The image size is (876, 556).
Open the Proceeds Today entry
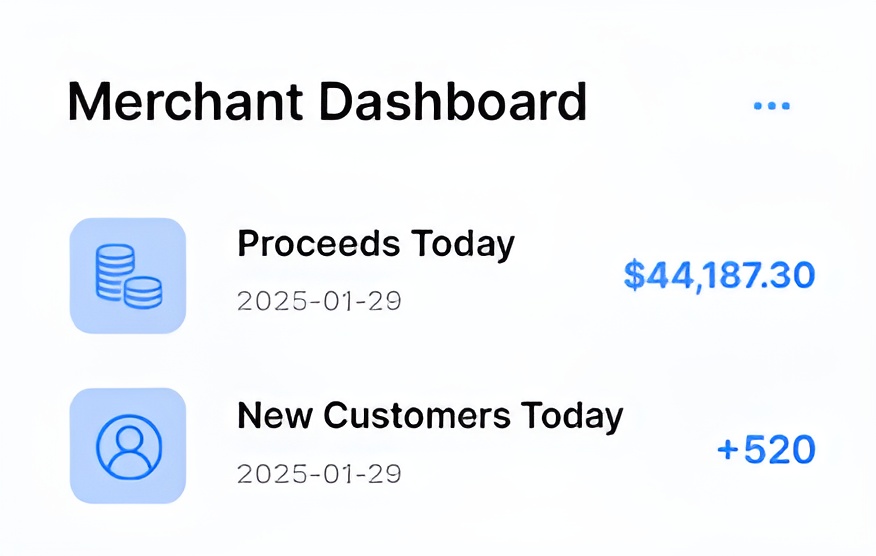click(x=375, y=244)
